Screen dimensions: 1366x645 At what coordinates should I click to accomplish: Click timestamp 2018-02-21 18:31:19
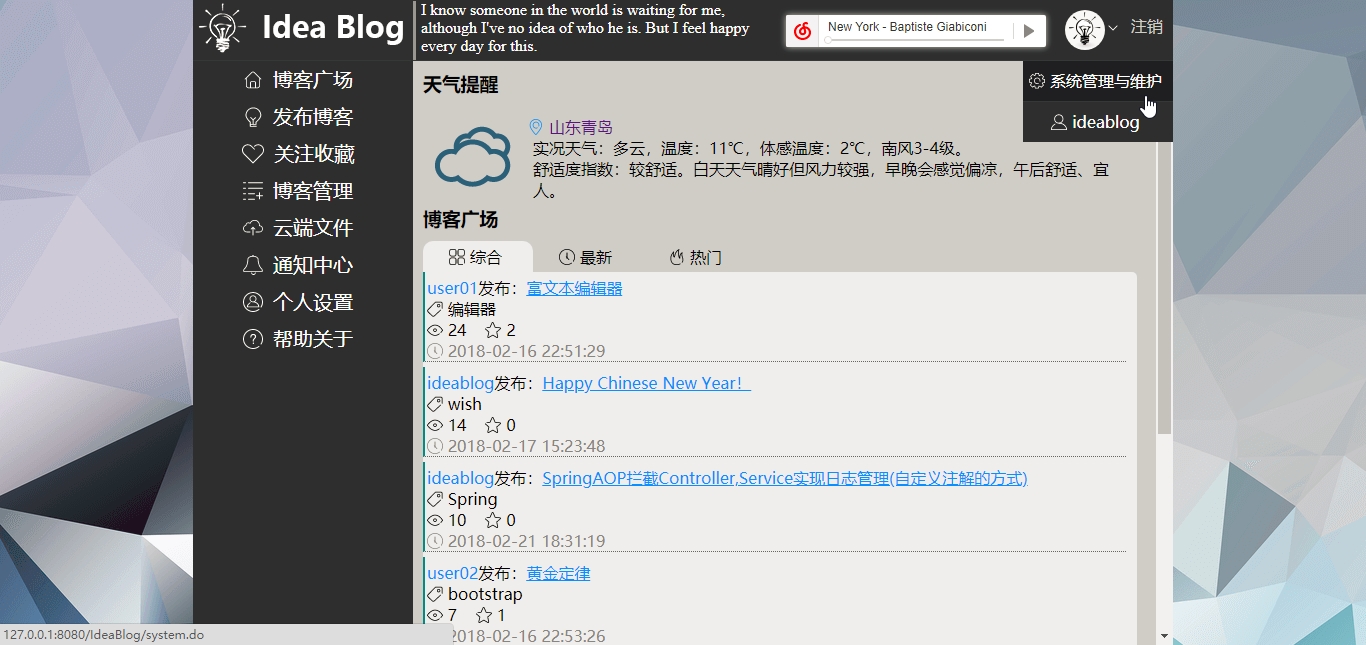point(526,541)
